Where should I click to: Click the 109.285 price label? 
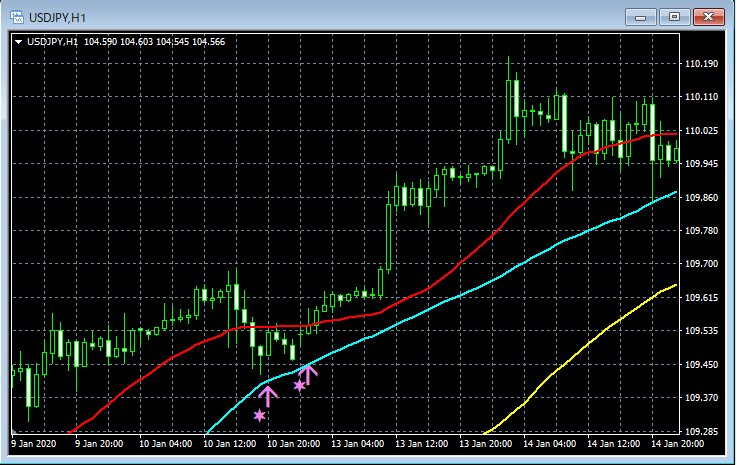coord(701,431)
